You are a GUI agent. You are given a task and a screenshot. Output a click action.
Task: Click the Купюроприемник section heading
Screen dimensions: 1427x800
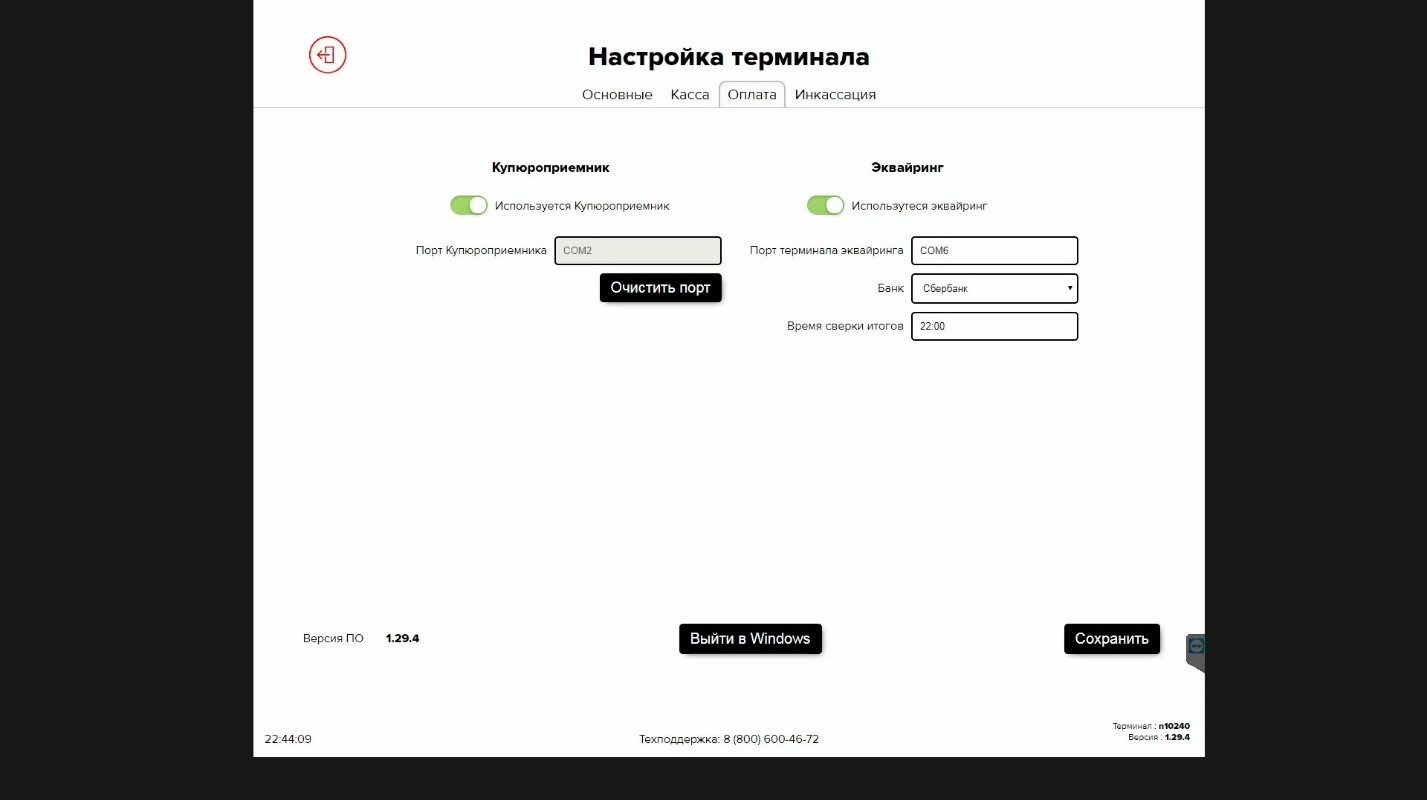click(x=550, y=168)
